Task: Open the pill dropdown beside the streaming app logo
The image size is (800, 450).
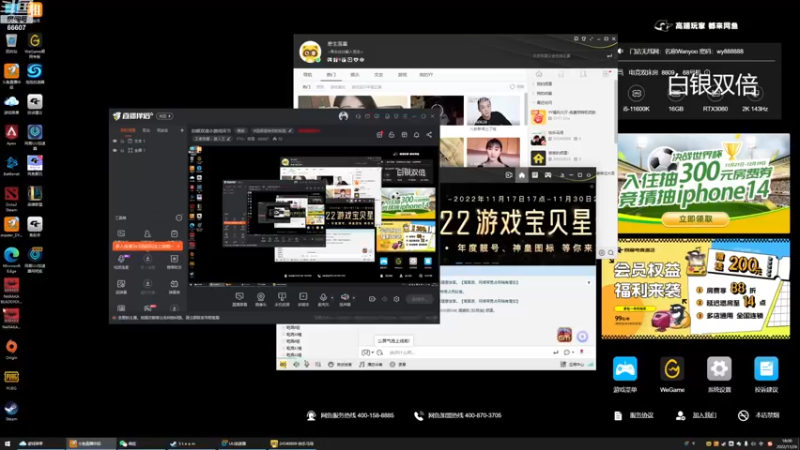Action: click(165, 116)
